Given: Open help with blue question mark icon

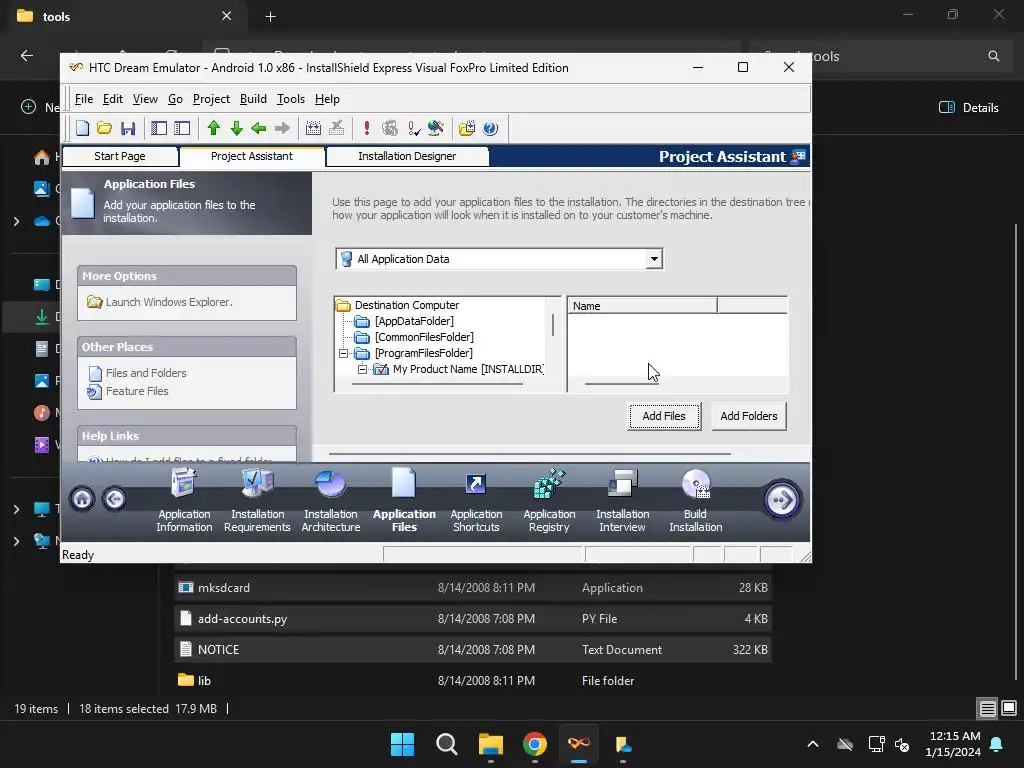Looking at the screenshot, I should click(490, 128).
